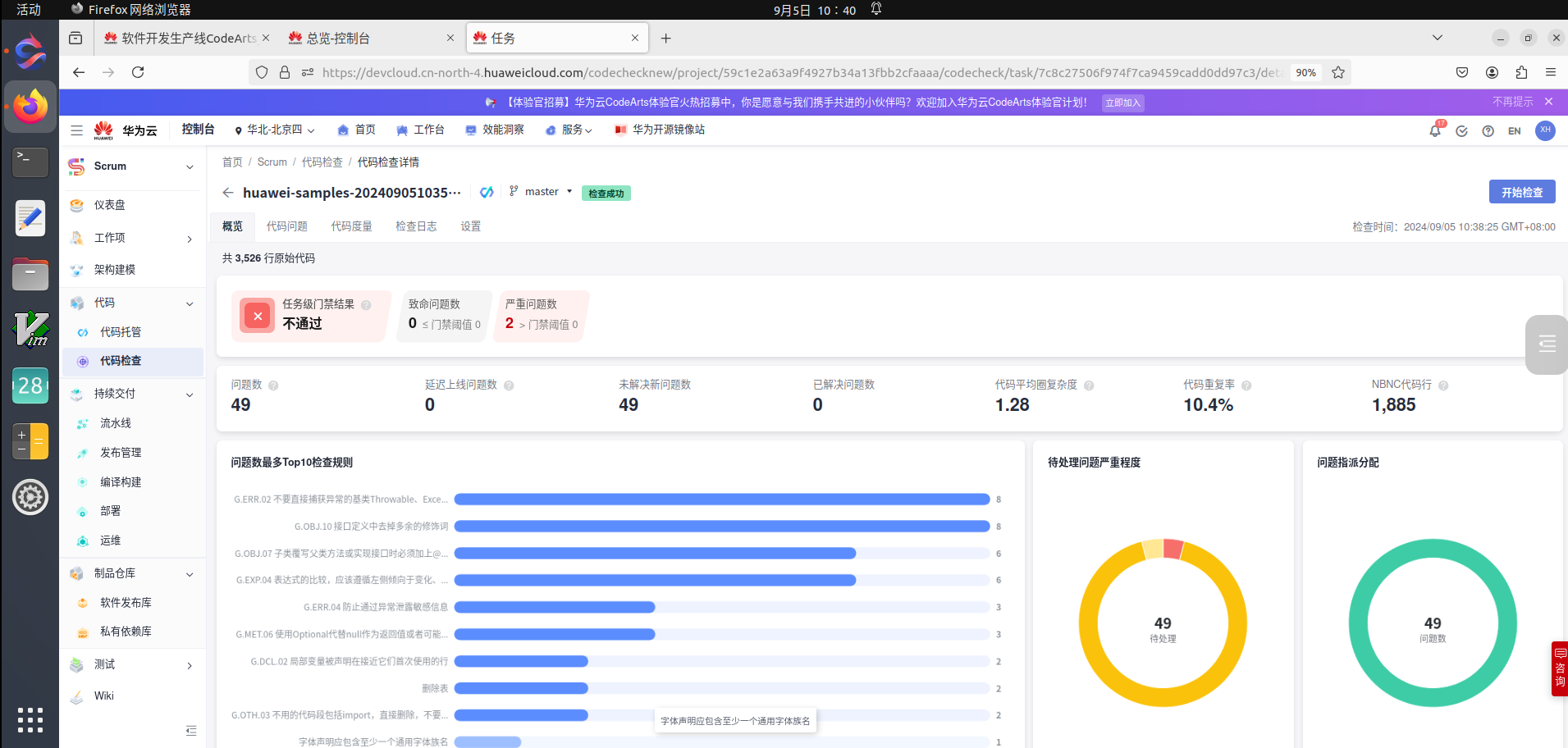
Task: Open the floating list panel icon on right edge
Action: pyautogui.click(x=1547, y=344)
